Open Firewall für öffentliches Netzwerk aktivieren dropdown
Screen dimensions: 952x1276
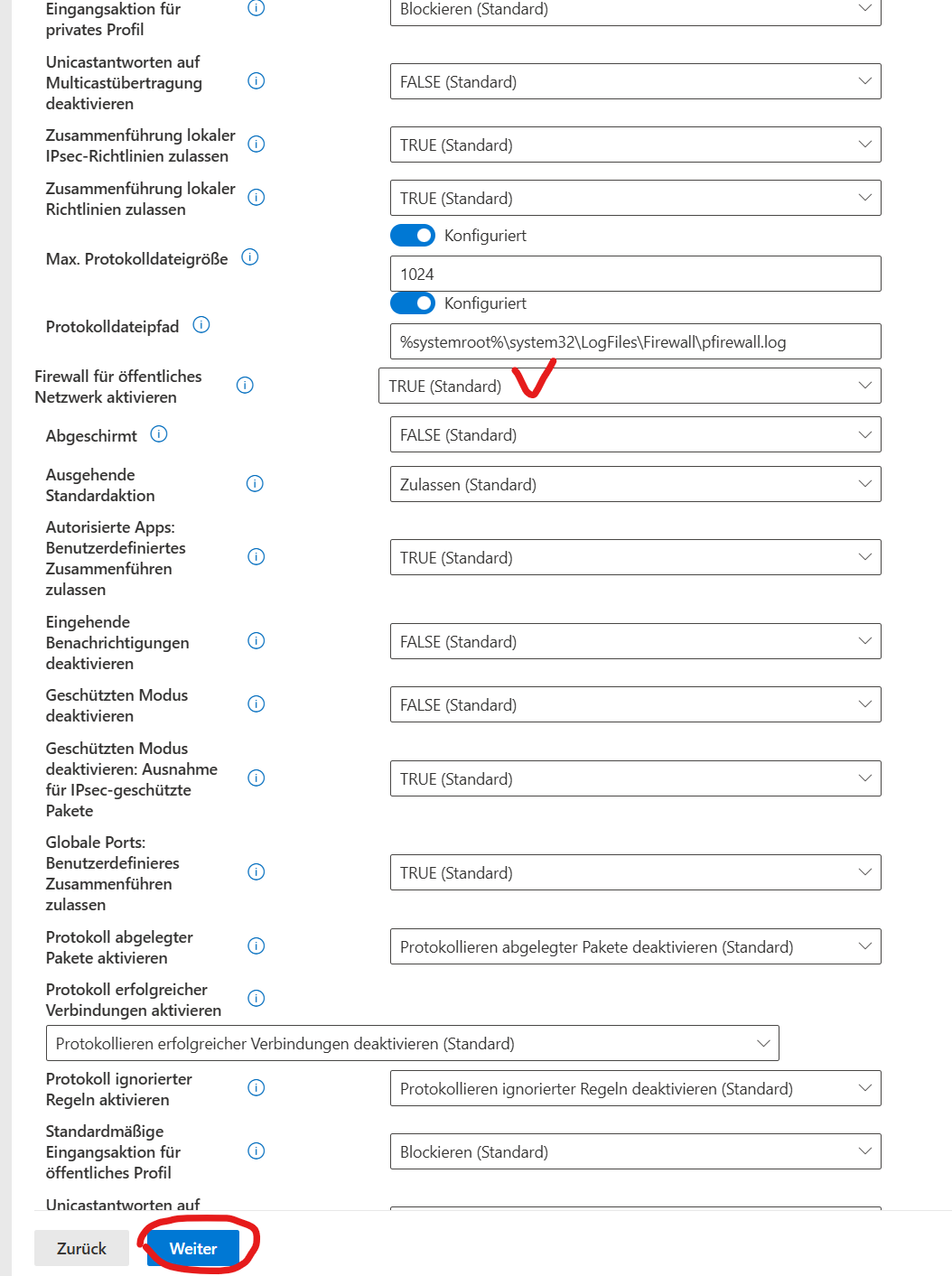click(629, 387)
